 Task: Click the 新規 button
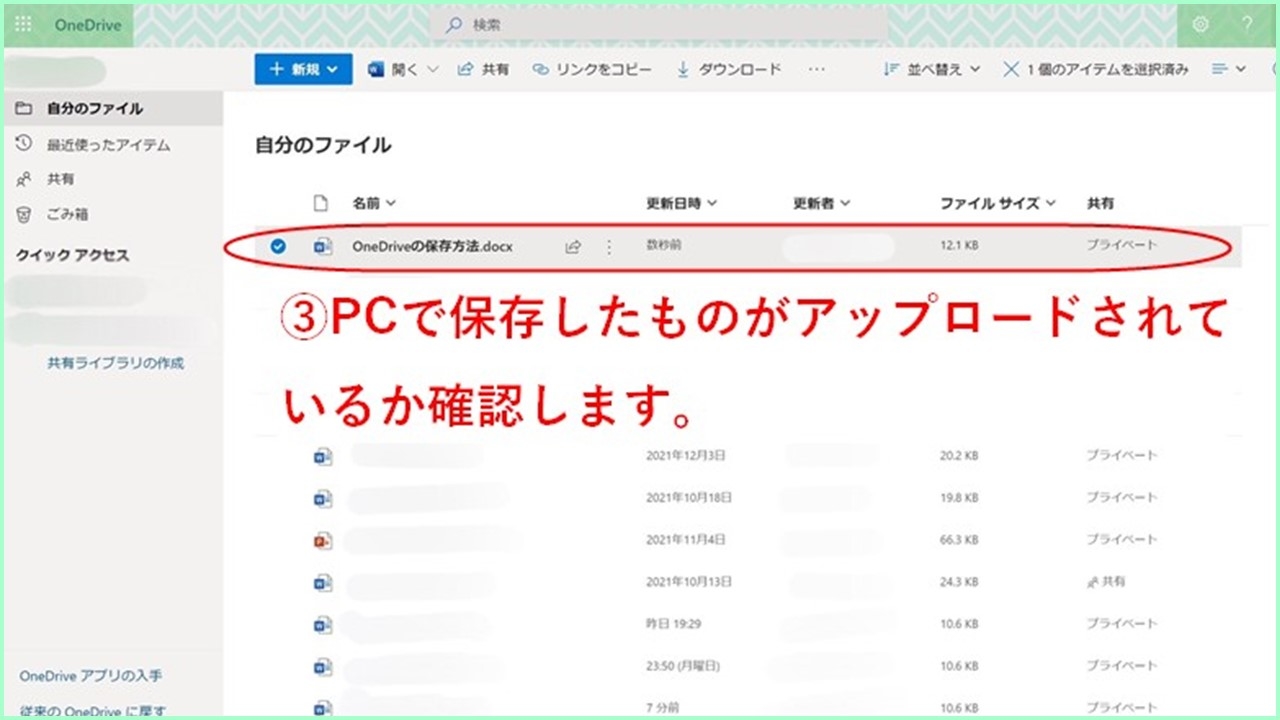[x=303, y=69]
